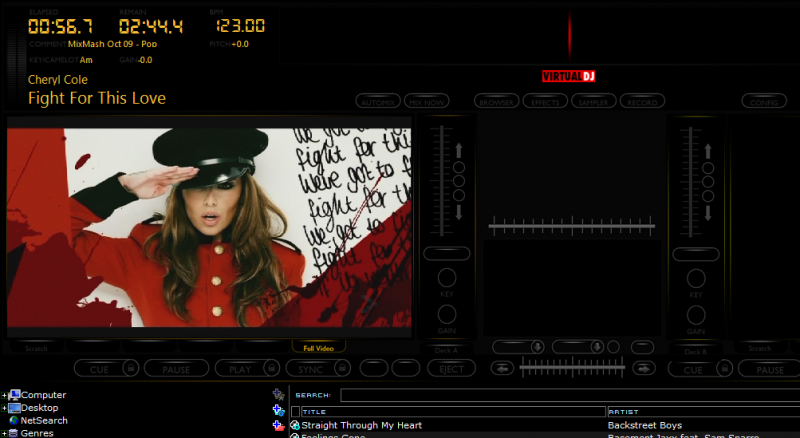This screenshot has height=438, width=800.
Task: Expand the Computer tree node
Action: pyautogui.click(x=4, y=395)
